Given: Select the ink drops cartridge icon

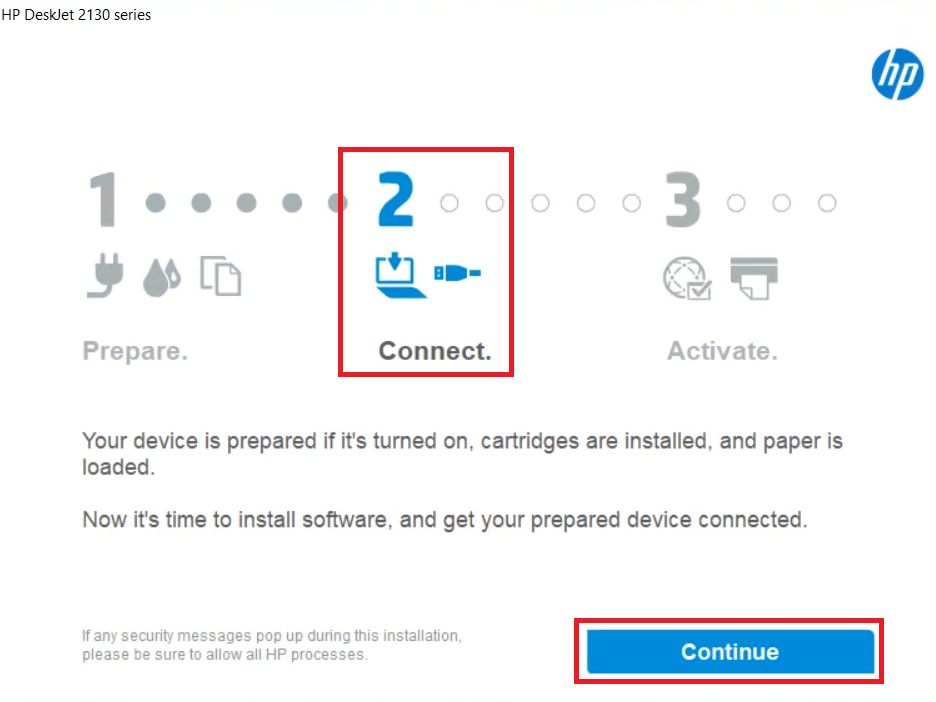Looking at the screenshot, I should (162, 277).
